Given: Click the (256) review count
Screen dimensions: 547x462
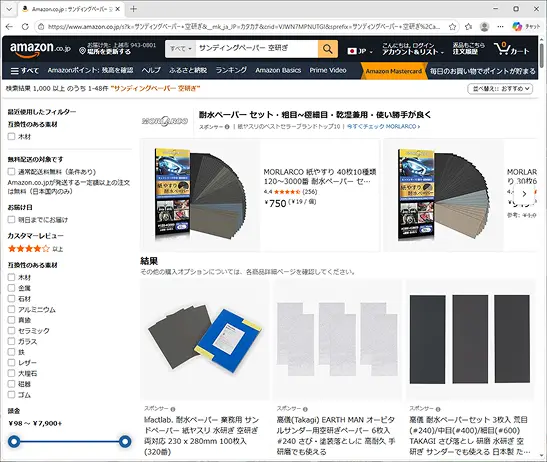Looking at the screenshot, I should coord(309,192).
